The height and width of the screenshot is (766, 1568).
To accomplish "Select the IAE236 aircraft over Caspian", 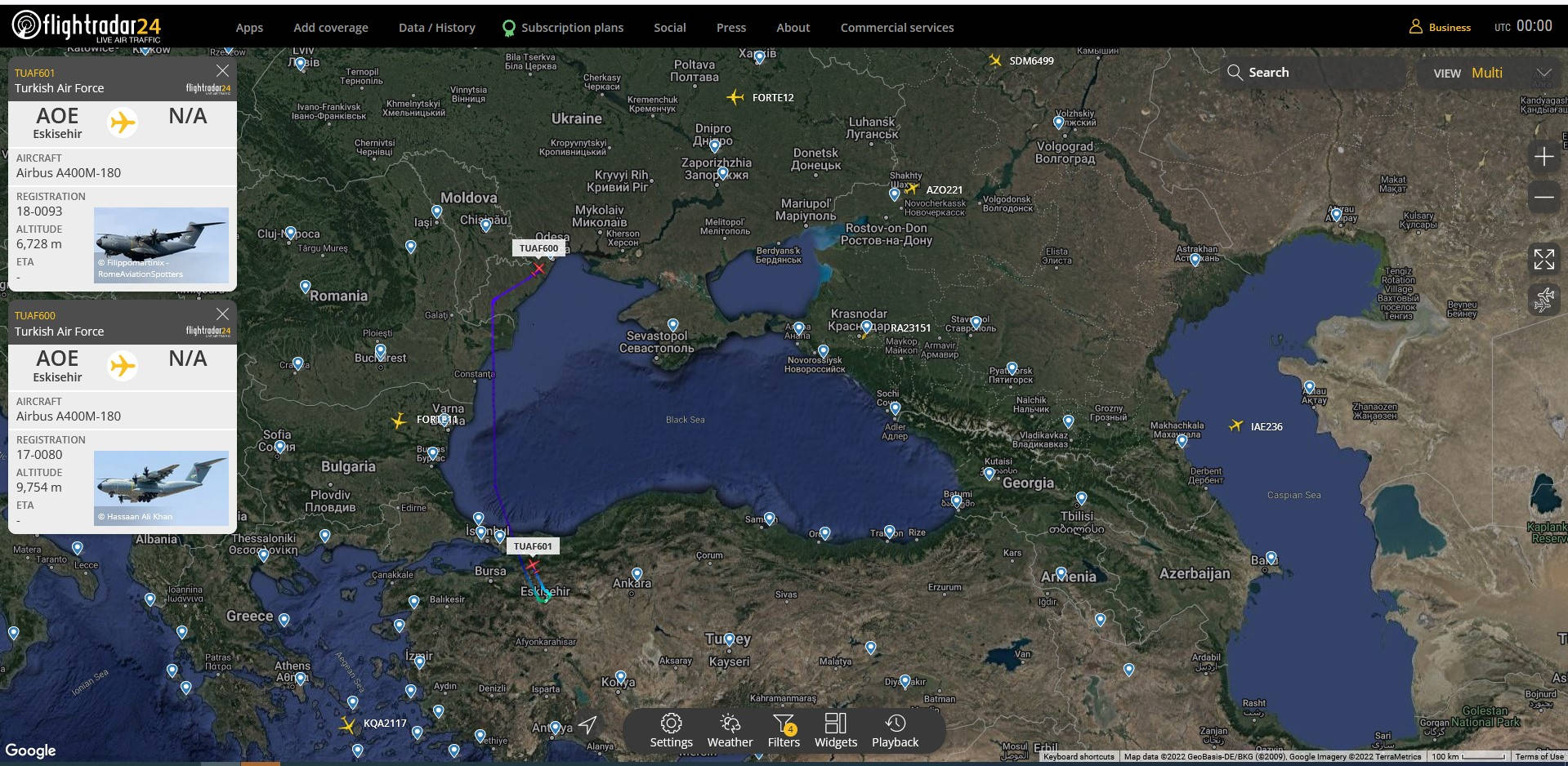I will pos(1235,425).
